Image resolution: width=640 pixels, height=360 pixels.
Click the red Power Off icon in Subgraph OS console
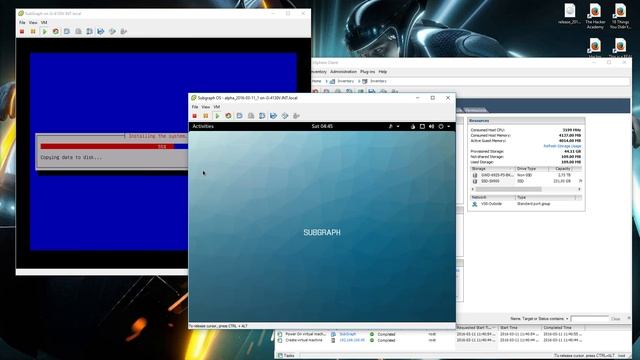point(195,116)
